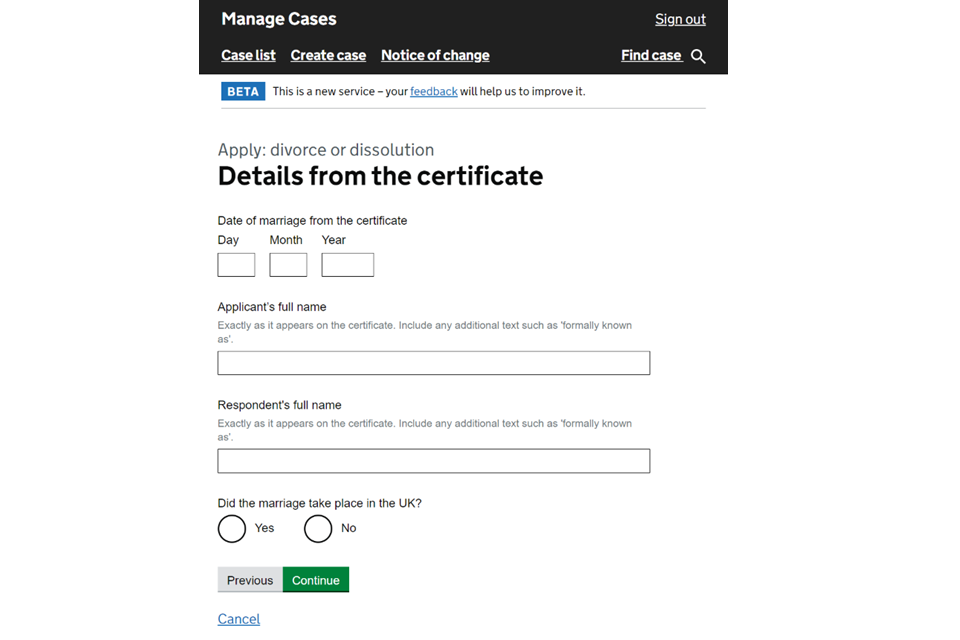Click into the Year field

347,265
